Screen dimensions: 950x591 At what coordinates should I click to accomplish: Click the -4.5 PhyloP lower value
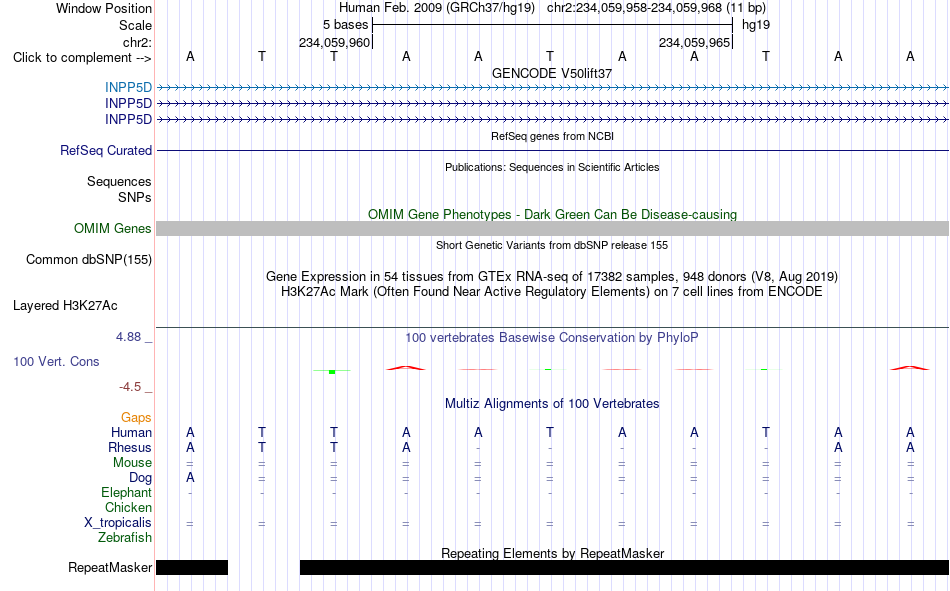(130, 387)
